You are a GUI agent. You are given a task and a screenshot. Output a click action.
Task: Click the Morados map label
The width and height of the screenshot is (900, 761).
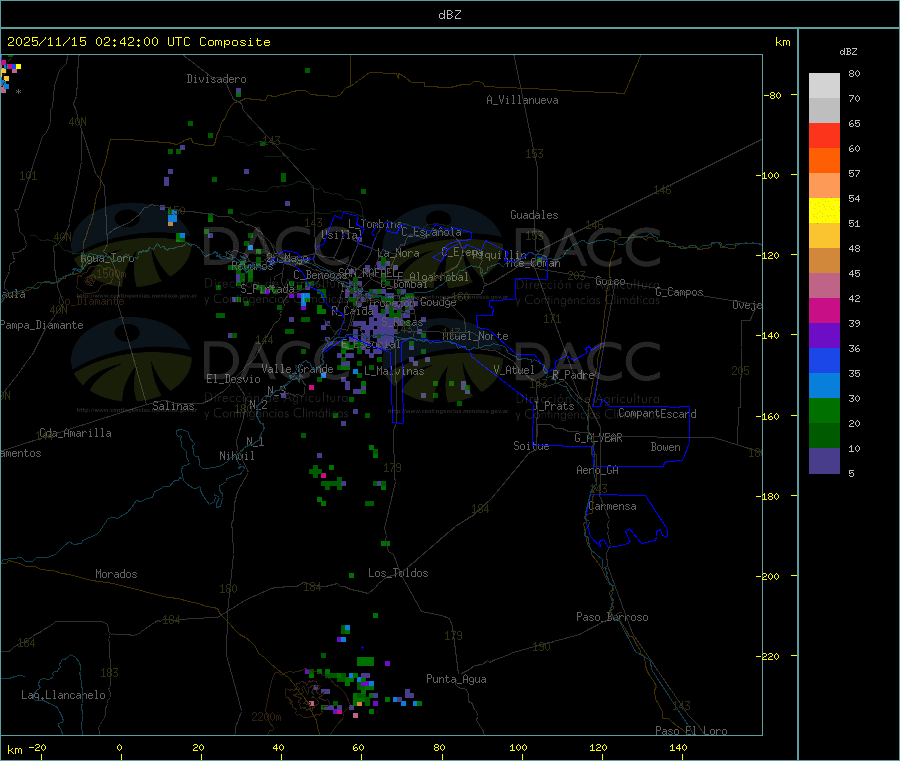click(117, 574)
